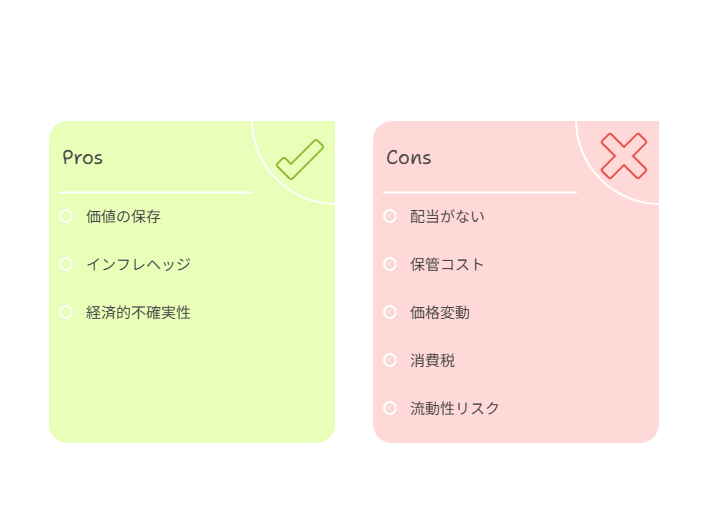Viewport: 708px width, 528px height.
Task: Click the bullet circle beside 流動性リスク
Action: coord(390,408)
